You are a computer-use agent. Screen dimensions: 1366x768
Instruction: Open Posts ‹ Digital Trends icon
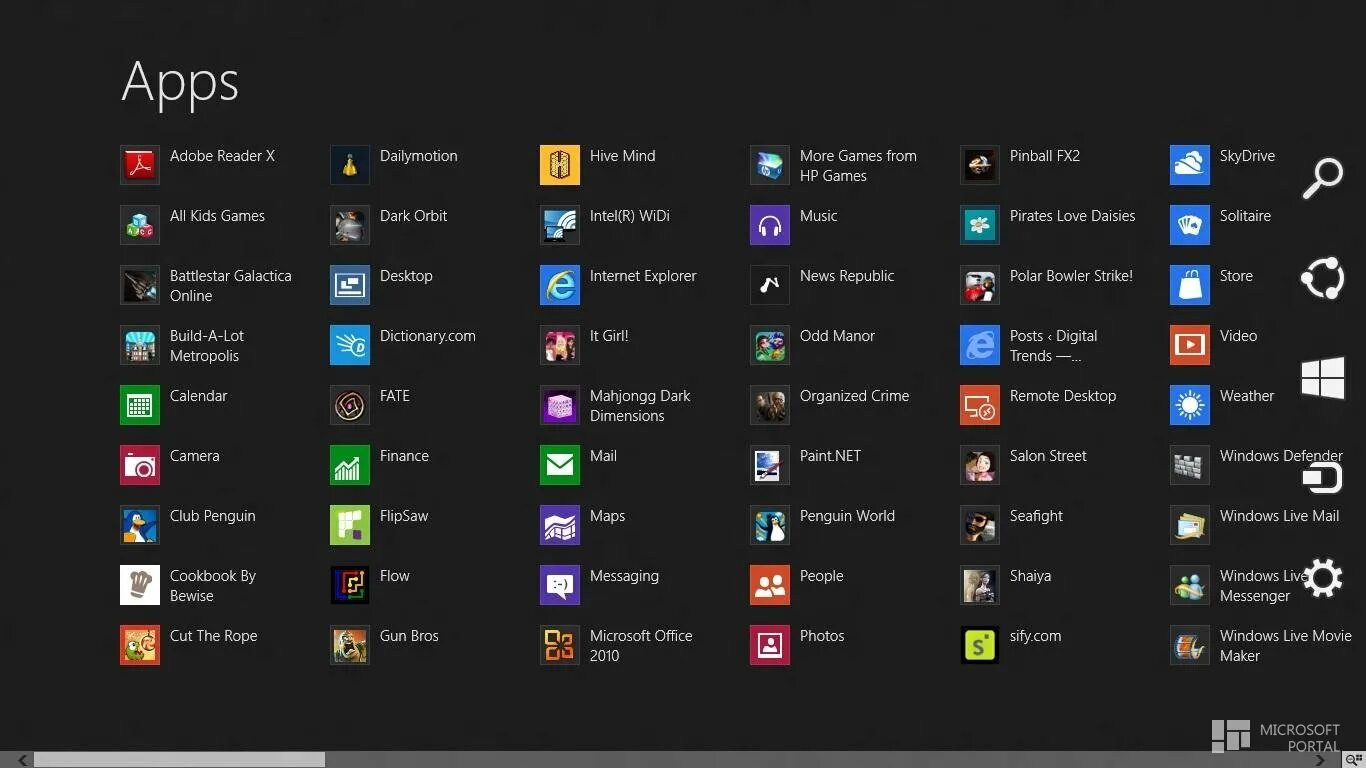tap(980, 345)
